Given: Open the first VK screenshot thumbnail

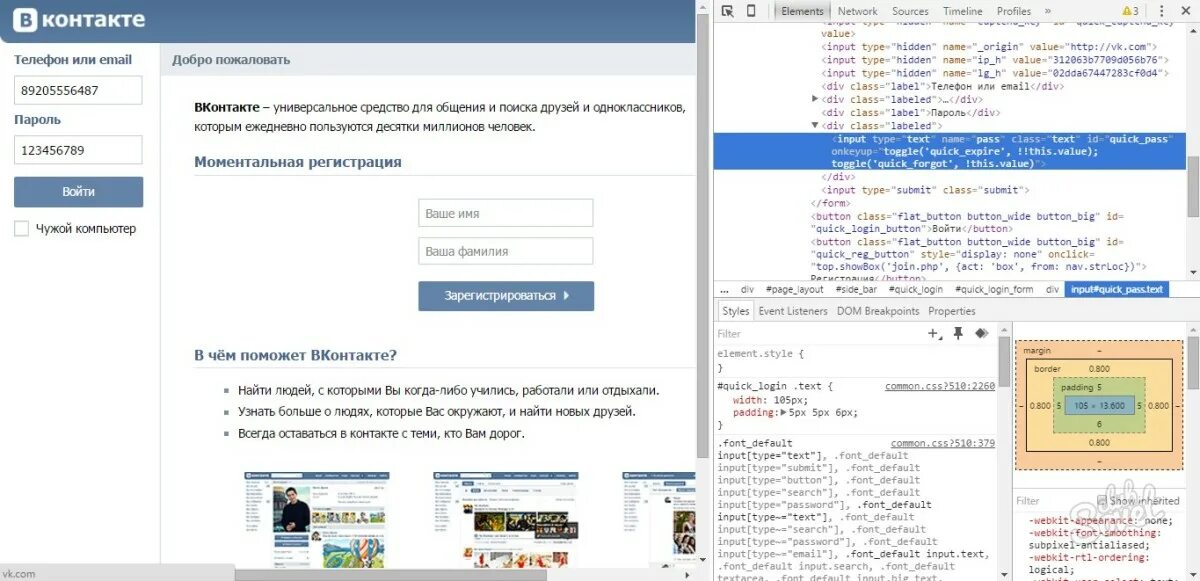Looking at the screenshot, I should 318,520.
